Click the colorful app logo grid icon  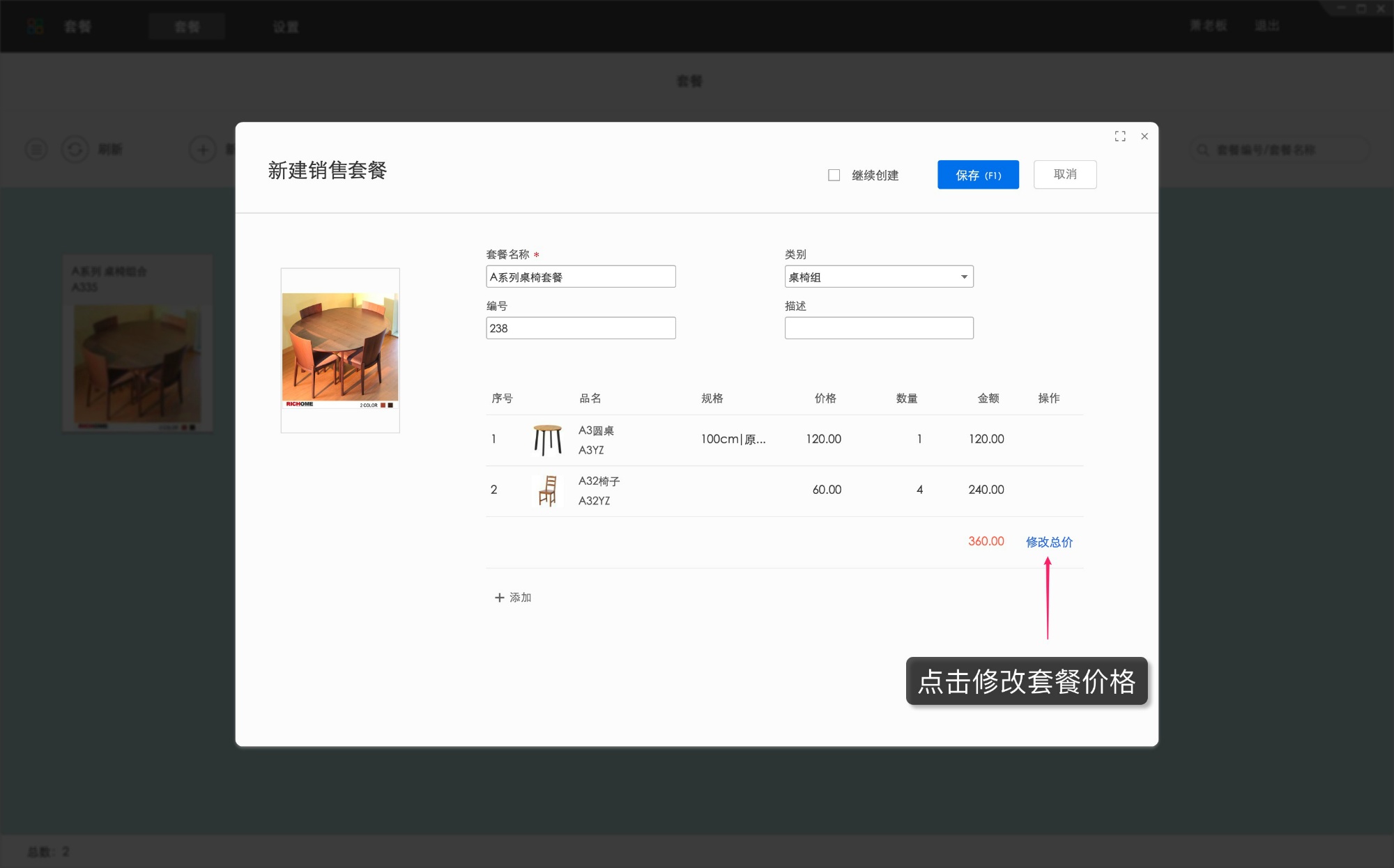click(34, 26)
